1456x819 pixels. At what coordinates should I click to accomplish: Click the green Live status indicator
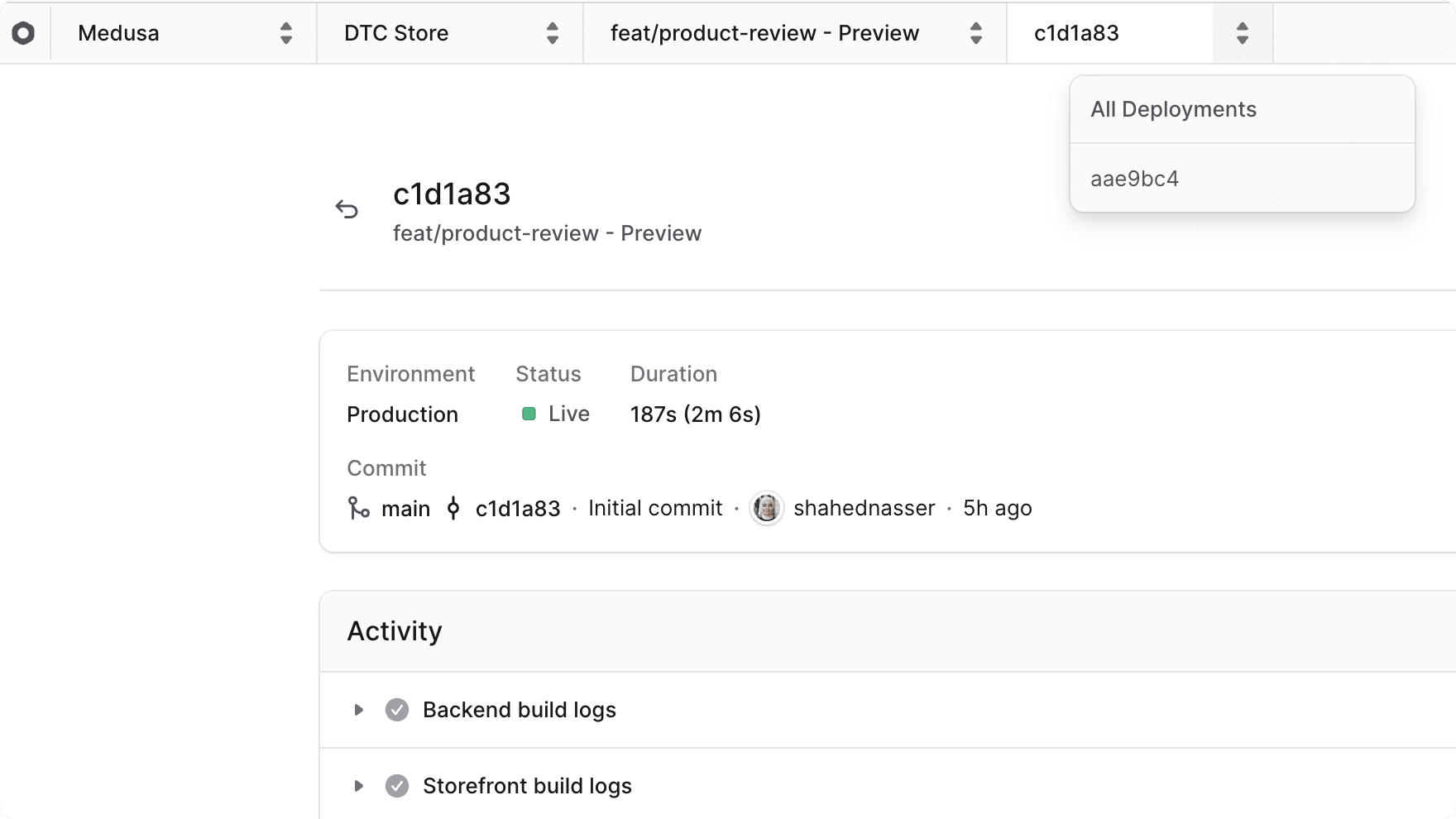529,414
